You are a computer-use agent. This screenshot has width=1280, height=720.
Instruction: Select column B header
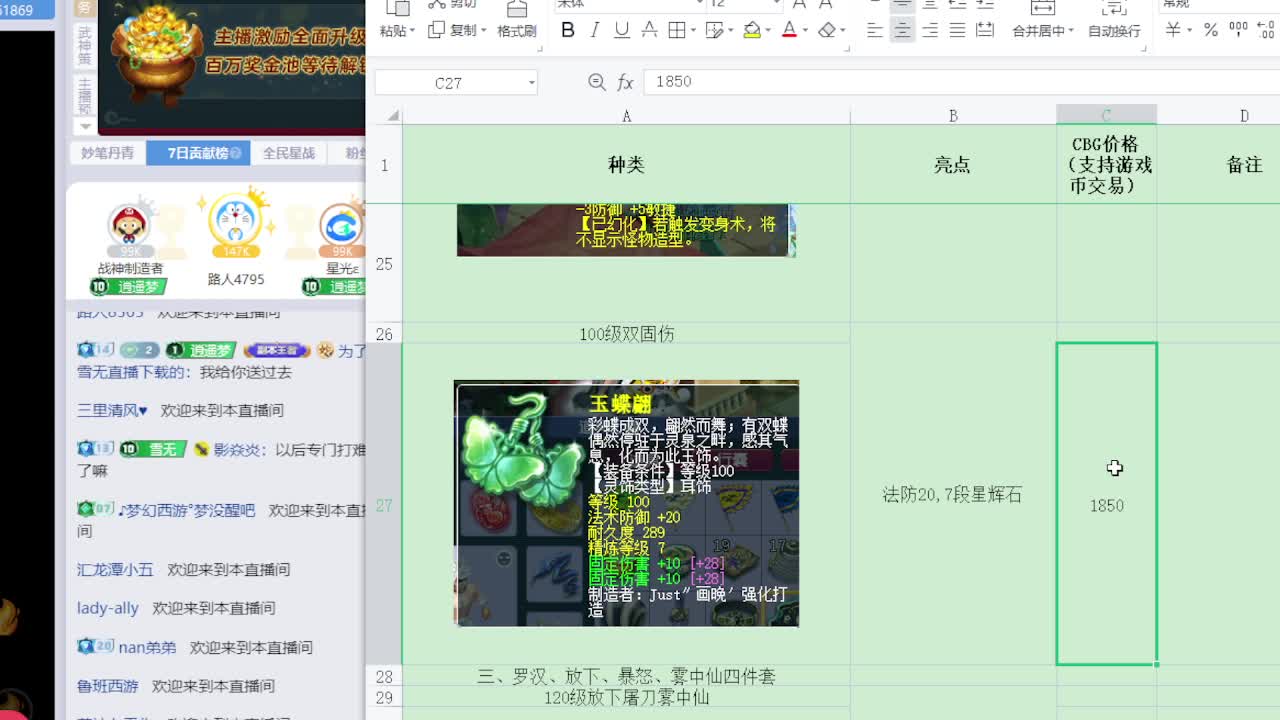(953, 116)
